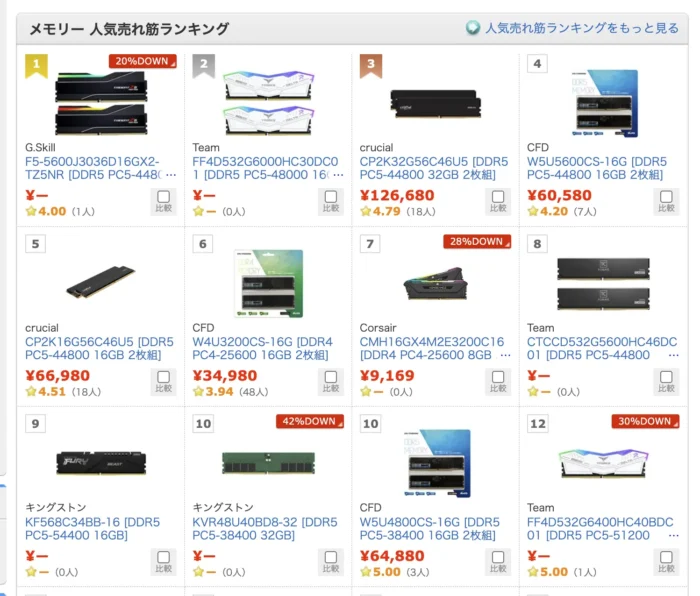
Task: Click the Team CTCCD532G5600HC46DC01 black memory image
Action: point(603,283)
